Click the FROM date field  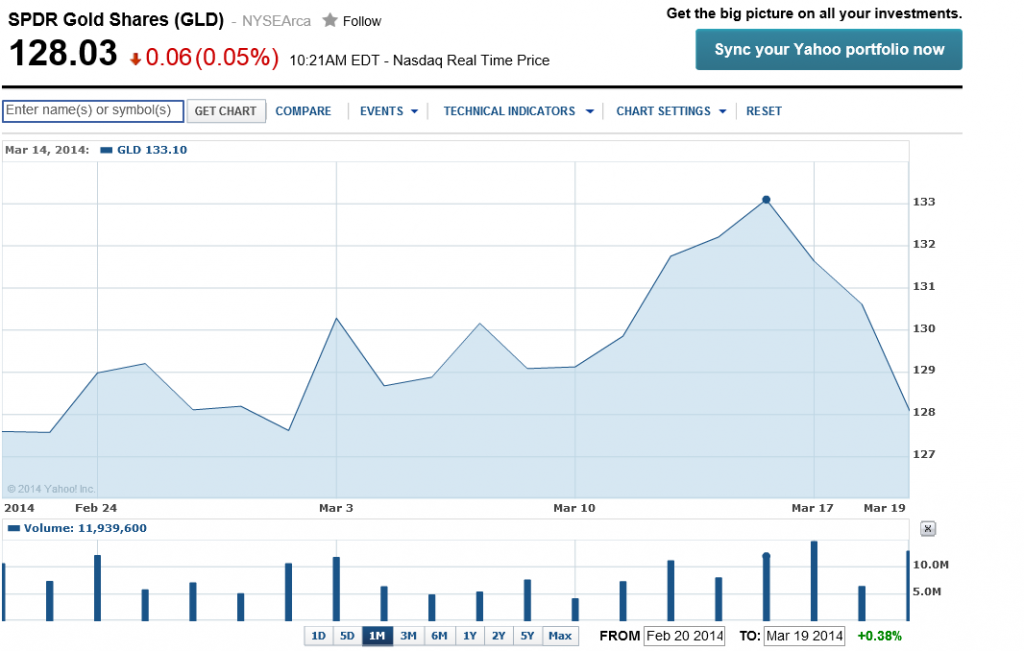tap(684, 636)
